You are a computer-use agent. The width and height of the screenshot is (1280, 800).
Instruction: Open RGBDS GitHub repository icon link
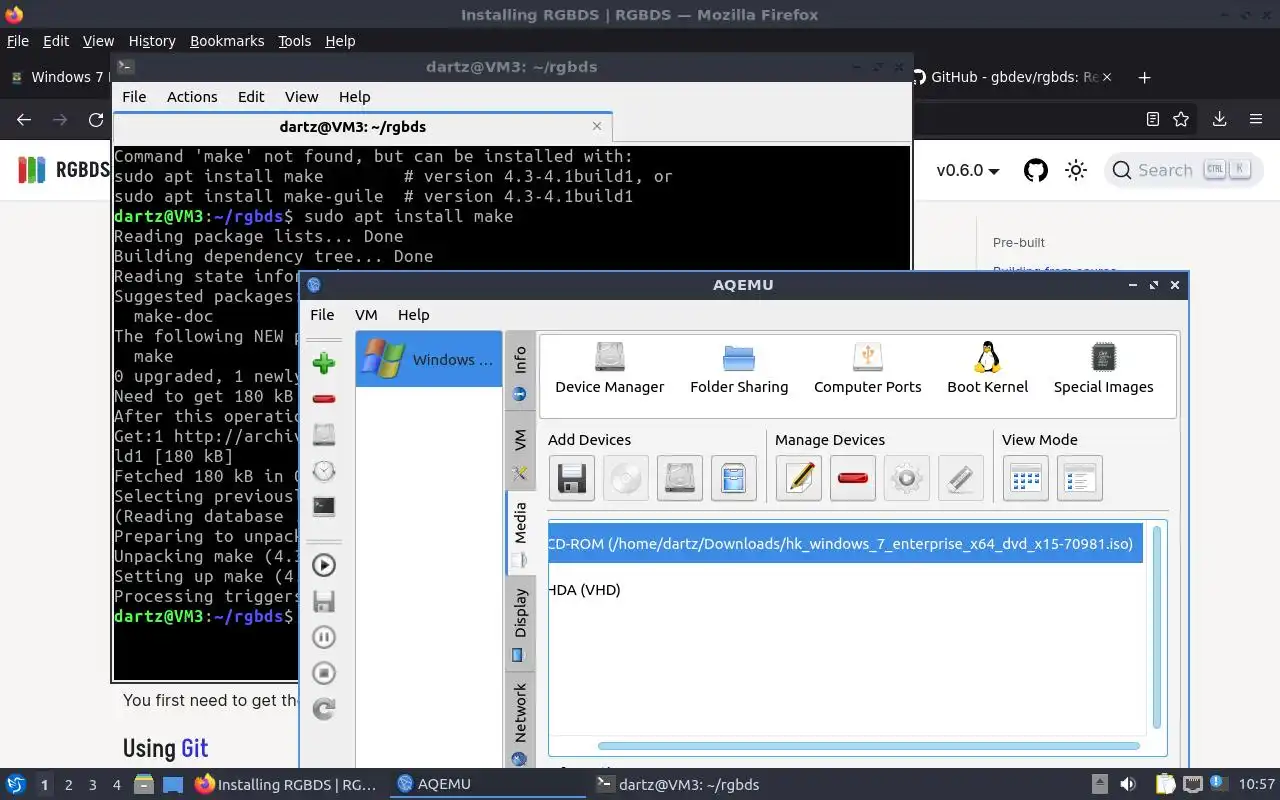(x=1036, y=170)
